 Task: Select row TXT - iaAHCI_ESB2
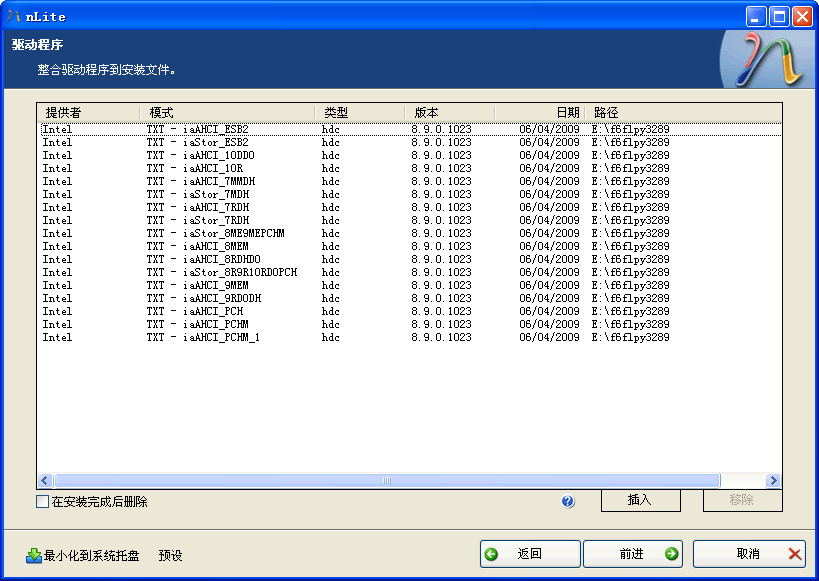(411, 130)
